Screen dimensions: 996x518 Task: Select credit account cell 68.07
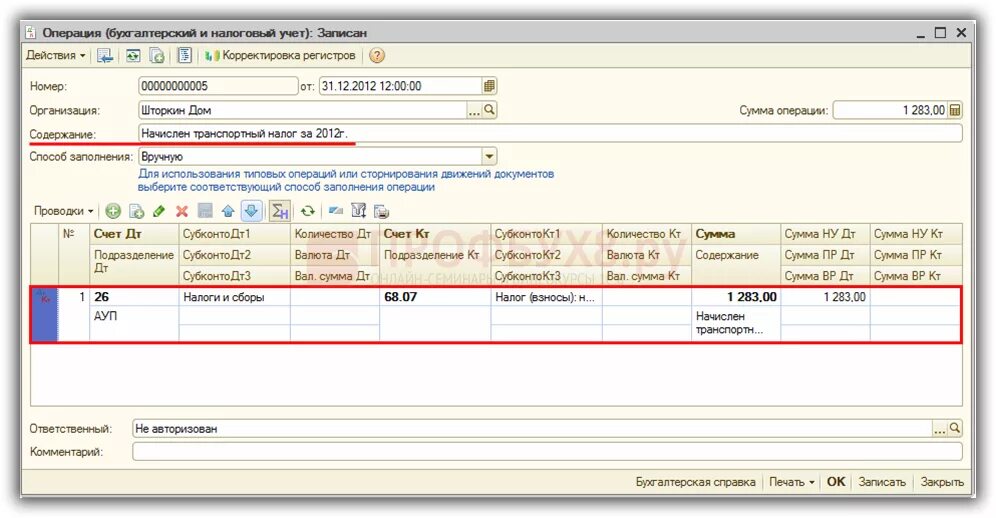click(435, 297)
